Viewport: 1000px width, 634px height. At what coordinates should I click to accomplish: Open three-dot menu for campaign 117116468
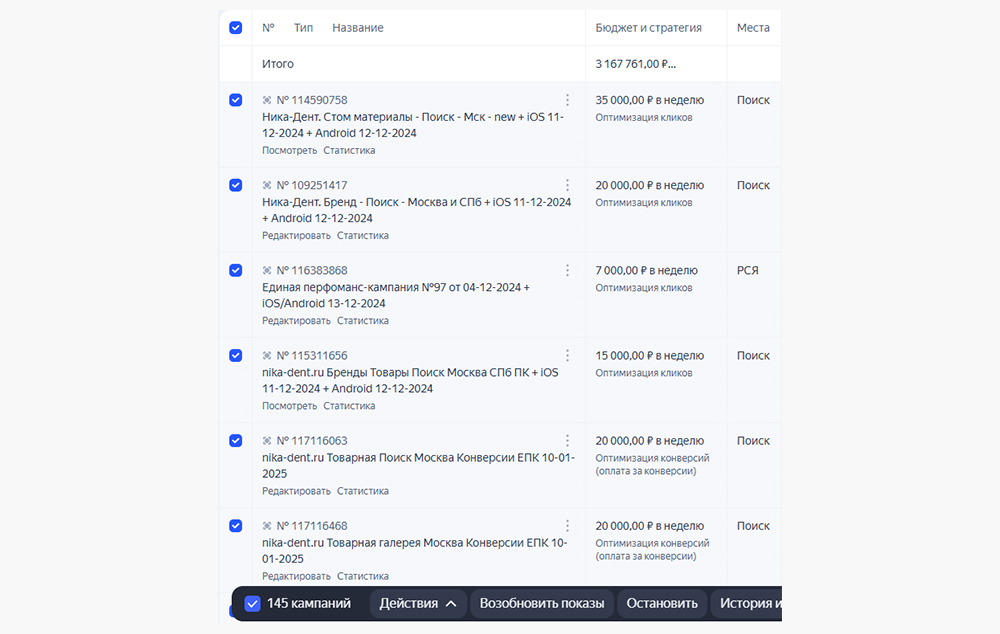(567, 526)
